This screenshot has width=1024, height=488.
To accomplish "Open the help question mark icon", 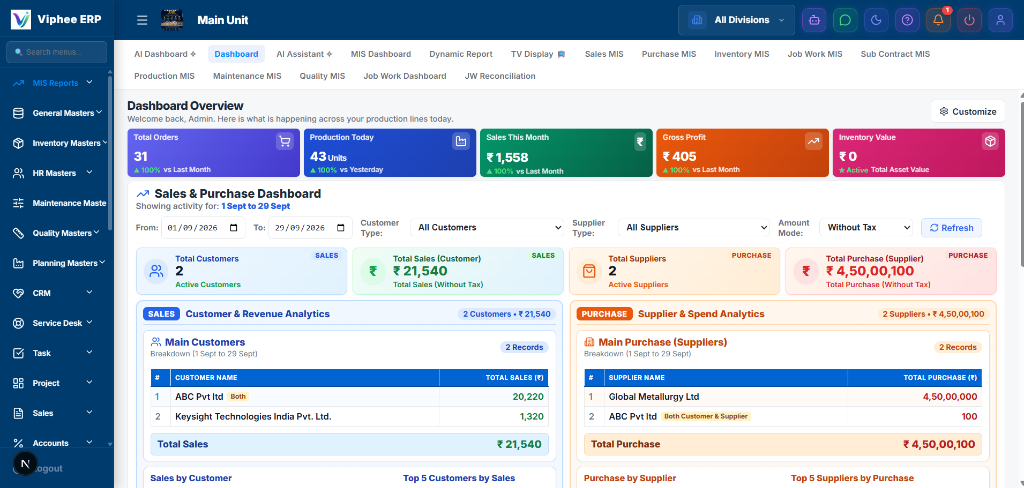I will [907, 20].
